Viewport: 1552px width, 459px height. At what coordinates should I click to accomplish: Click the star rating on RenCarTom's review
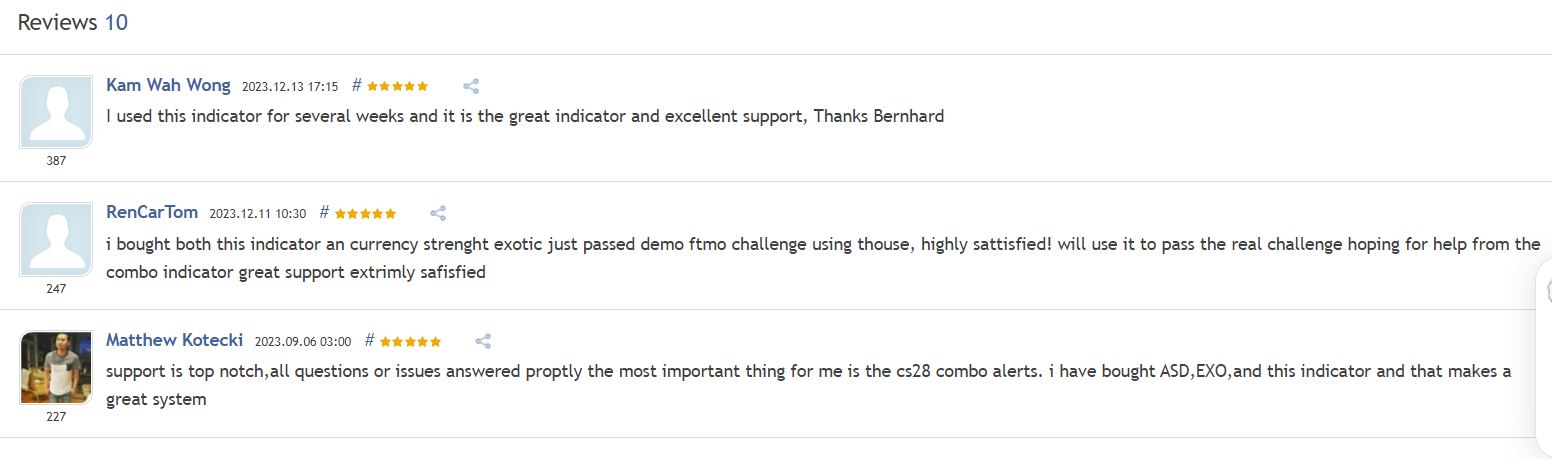click(x=365, y=214)
